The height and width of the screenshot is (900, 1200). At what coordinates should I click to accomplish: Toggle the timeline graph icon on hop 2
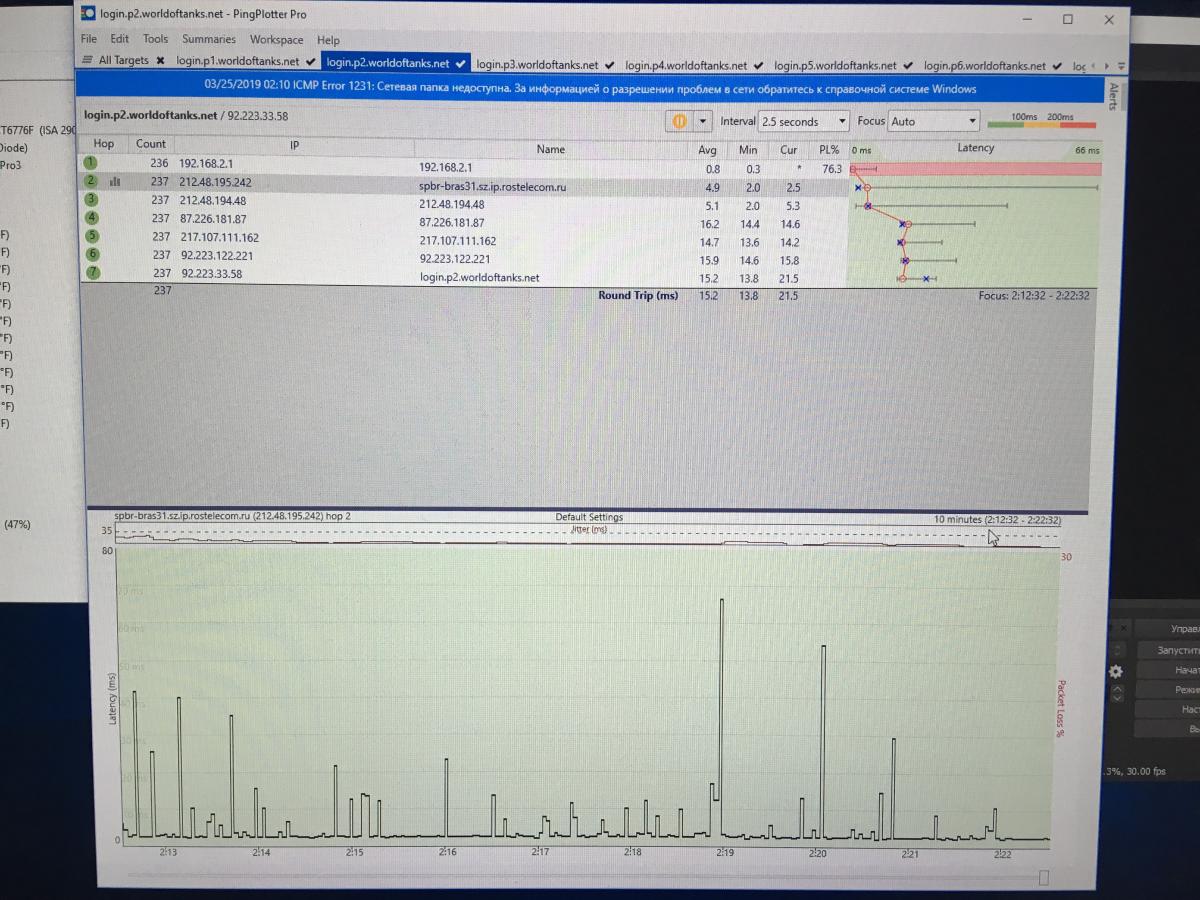114,182
